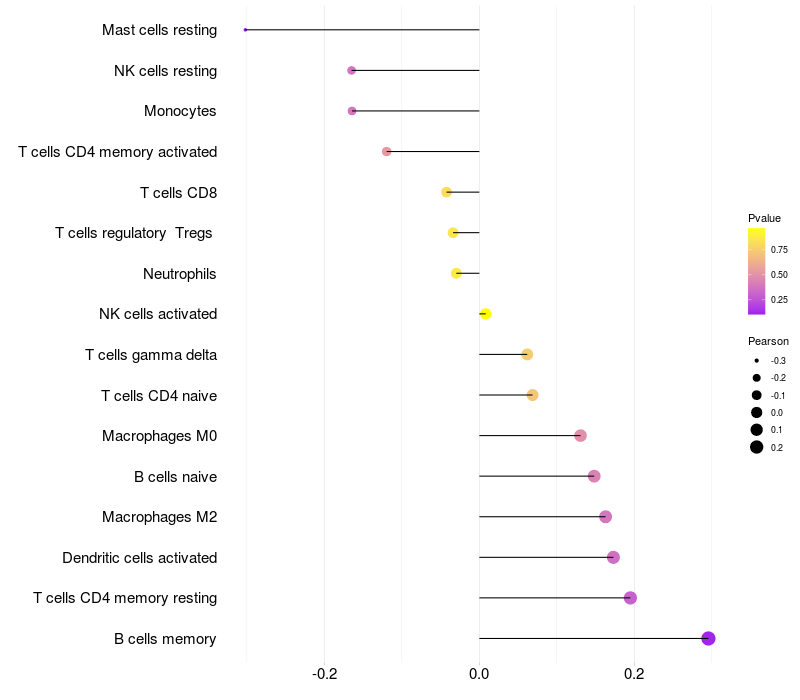
Task: Select the Pearson legend -0.3 size dot
Action: tap(756, 361)
